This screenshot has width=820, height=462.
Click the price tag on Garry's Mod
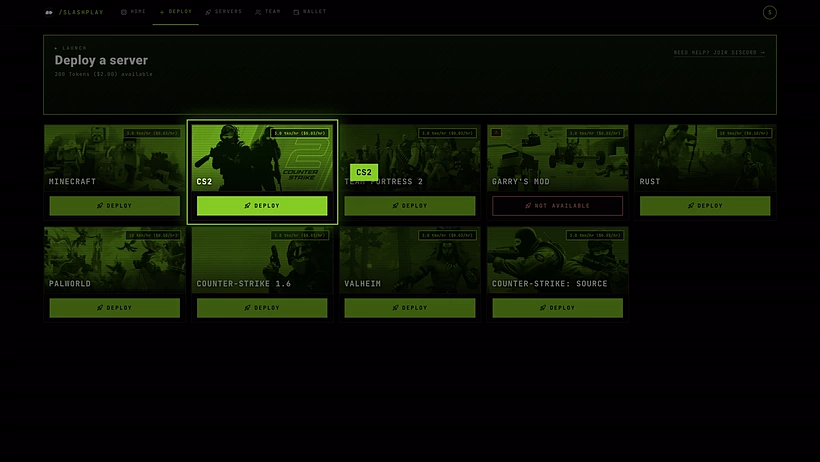click(x=595, y=133)
